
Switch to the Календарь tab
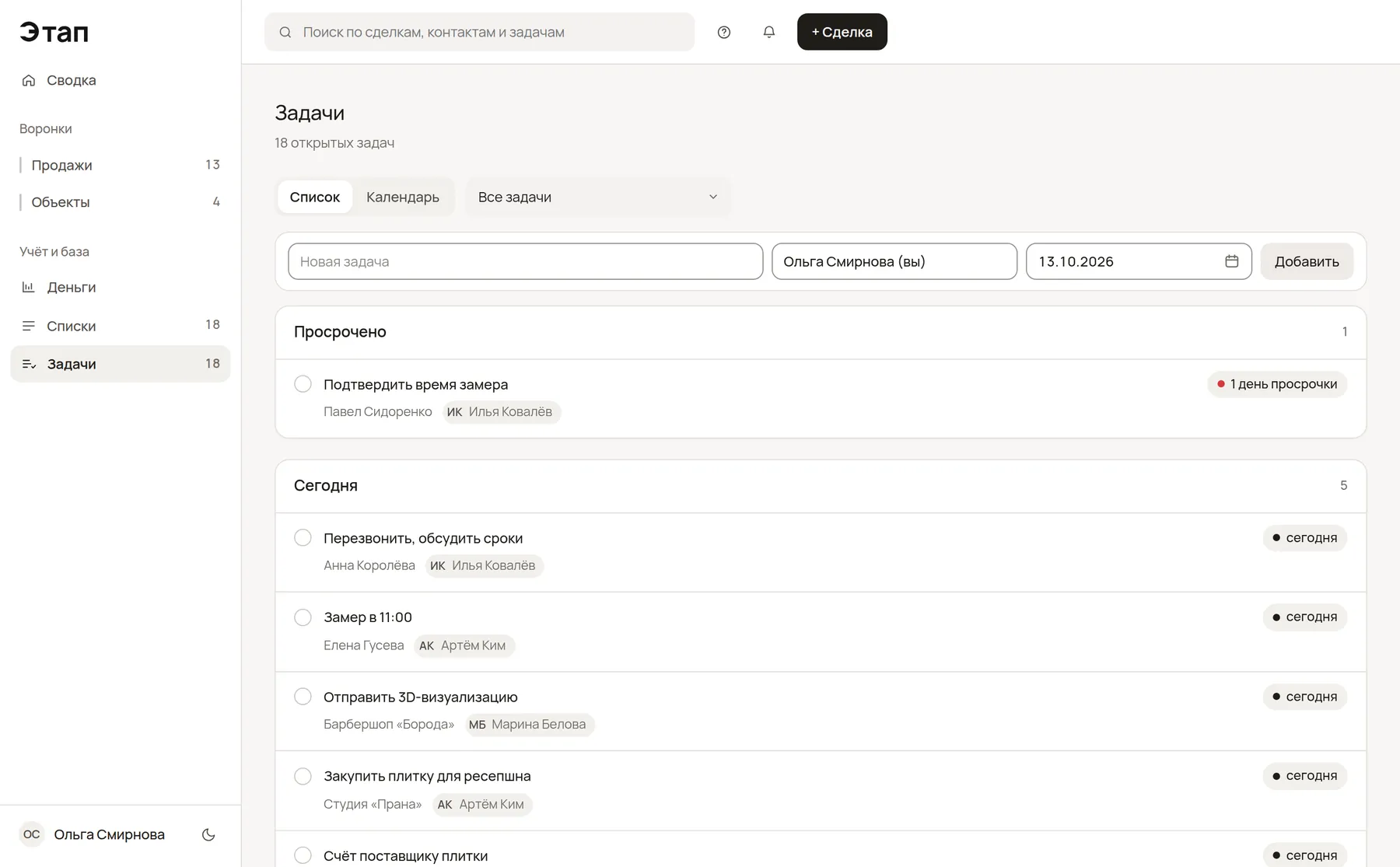[x=403, y=197]
